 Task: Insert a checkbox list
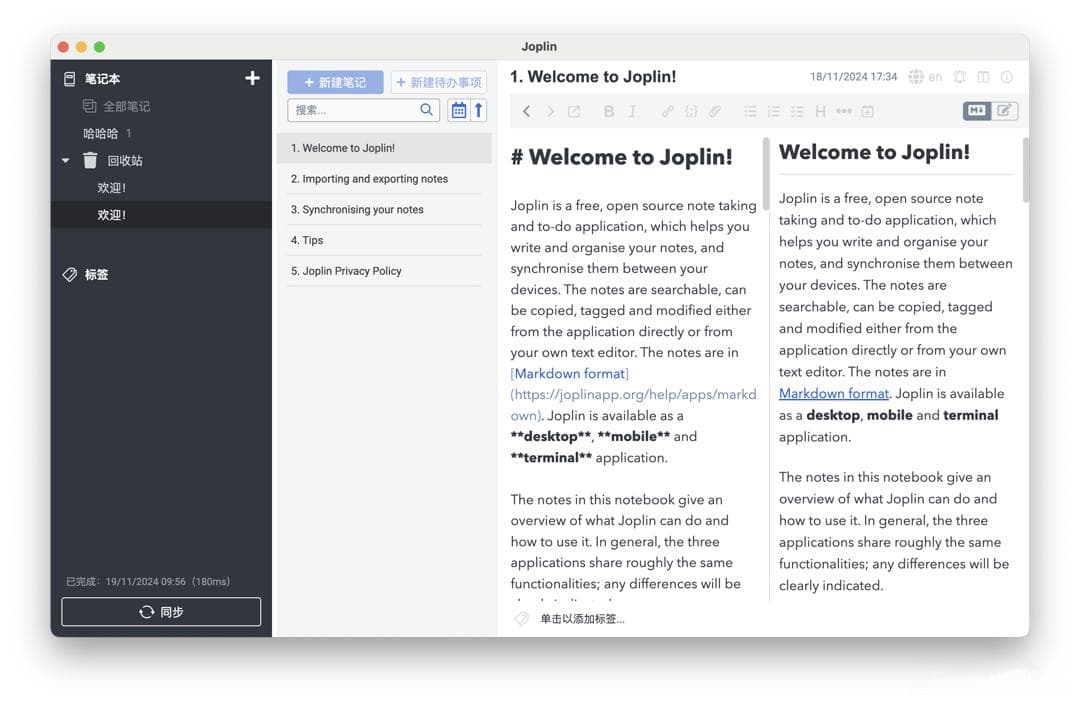[797, 111]
